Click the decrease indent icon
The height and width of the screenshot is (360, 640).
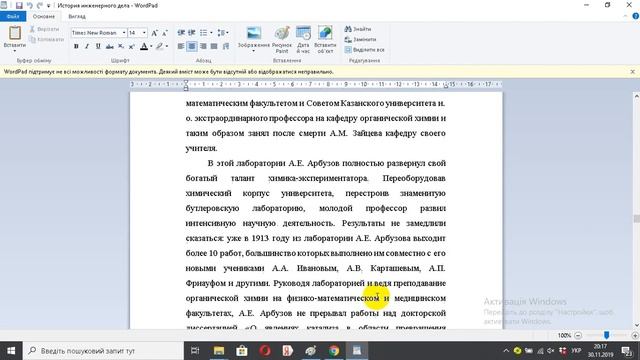pos(181,33)
